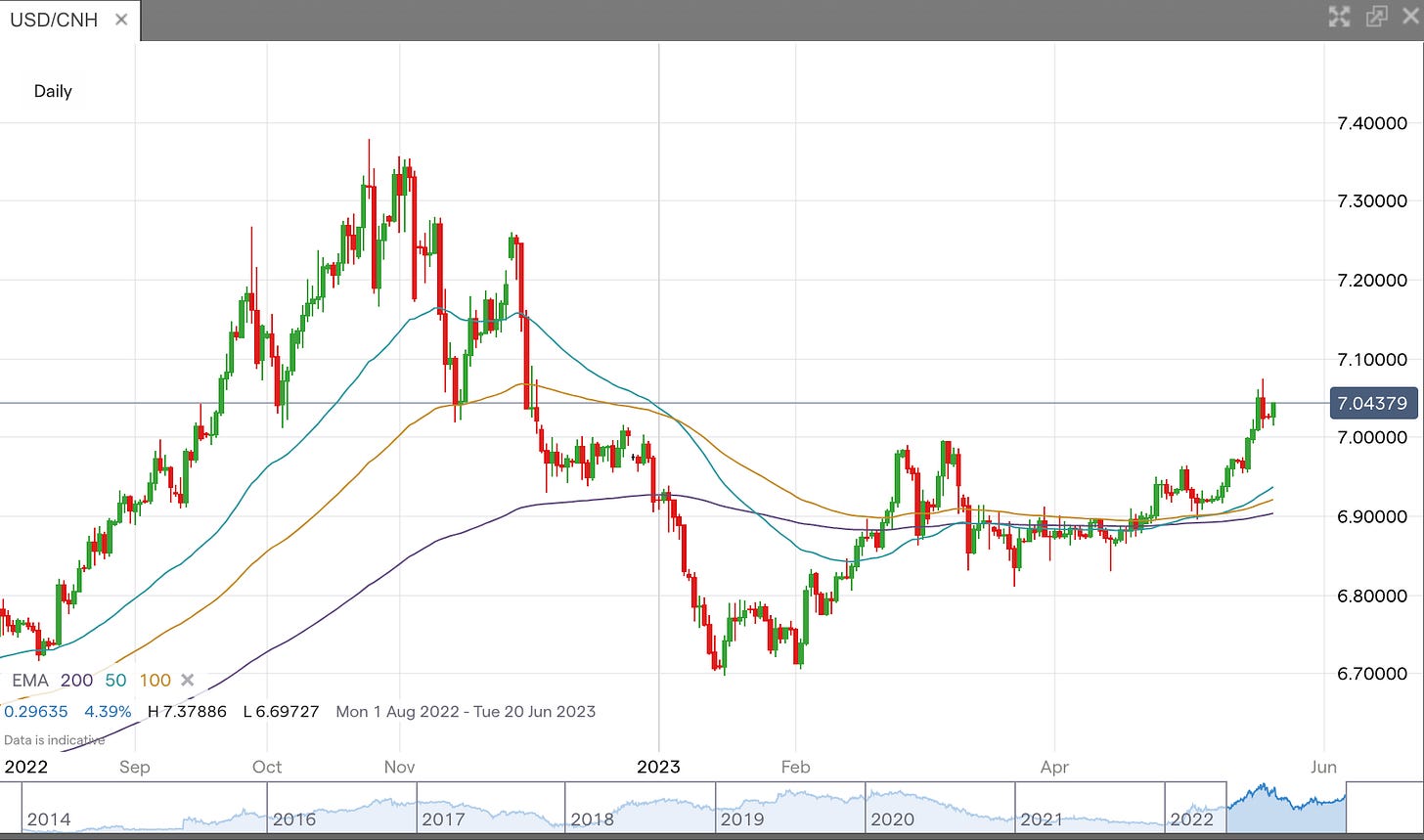The height and width of the screenshot is (840, 1424).
Task: Jump to 2017 in the navigator strip
Action: tap(443, 819)
